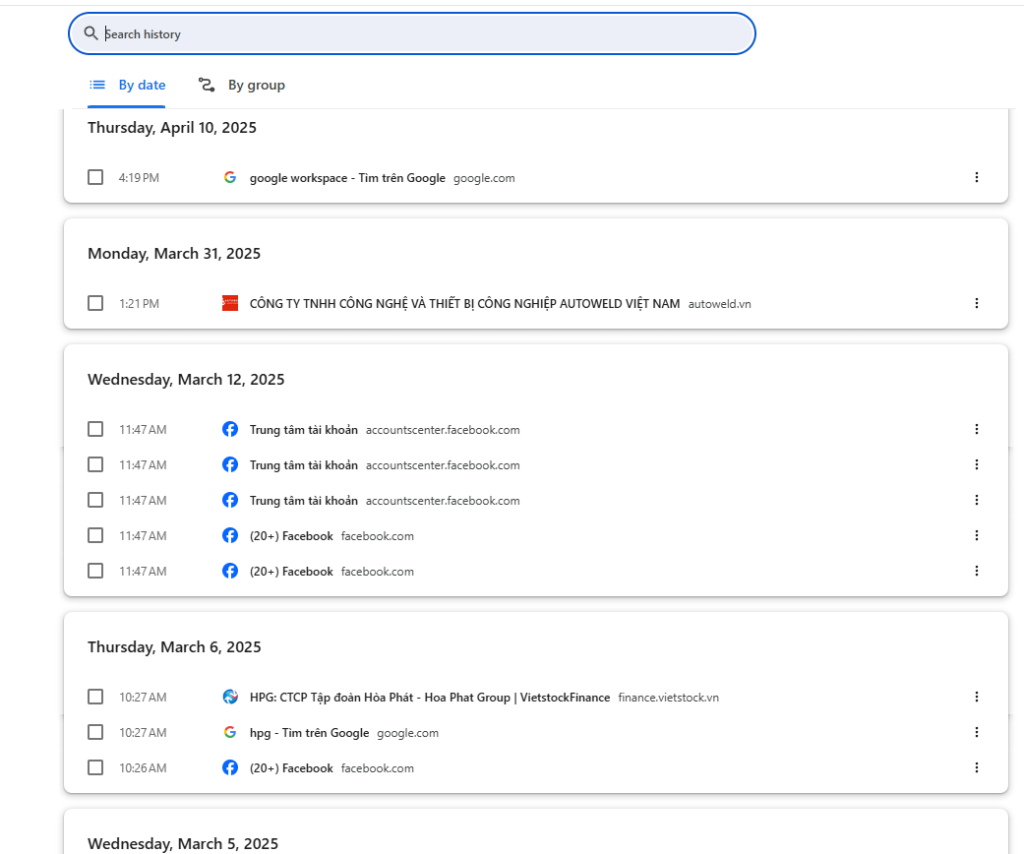Screen dimensions: 1024x854
Task: Tick checkbox for HPG VietstockFinance entry
Action: [x=95, y=697]
